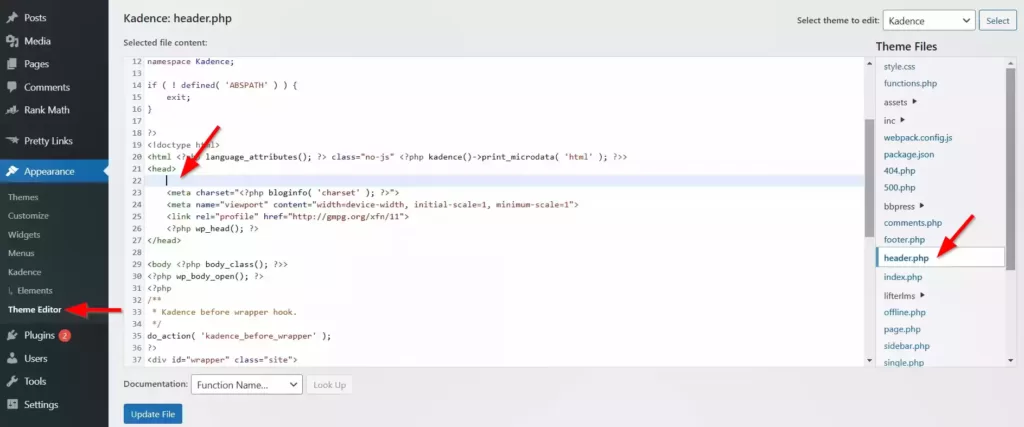Click the Users person icon
The height and width of the screenshot is (427, 1024).
[12, 358]
